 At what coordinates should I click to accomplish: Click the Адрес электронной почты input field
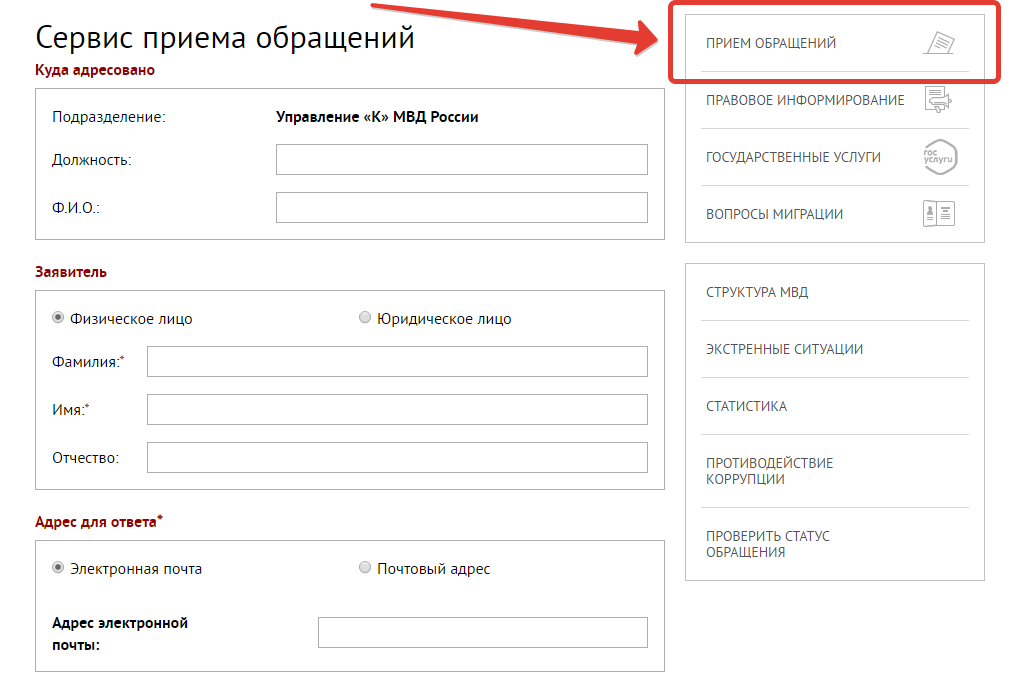pyautogui.click(x=483, y=632)
